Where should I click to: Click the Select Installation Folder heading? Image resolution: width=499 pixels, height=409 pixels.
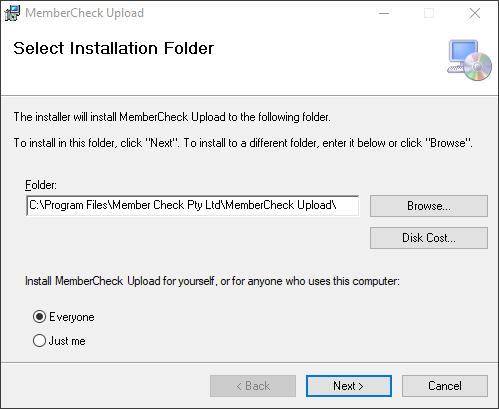tap(114, 48)
